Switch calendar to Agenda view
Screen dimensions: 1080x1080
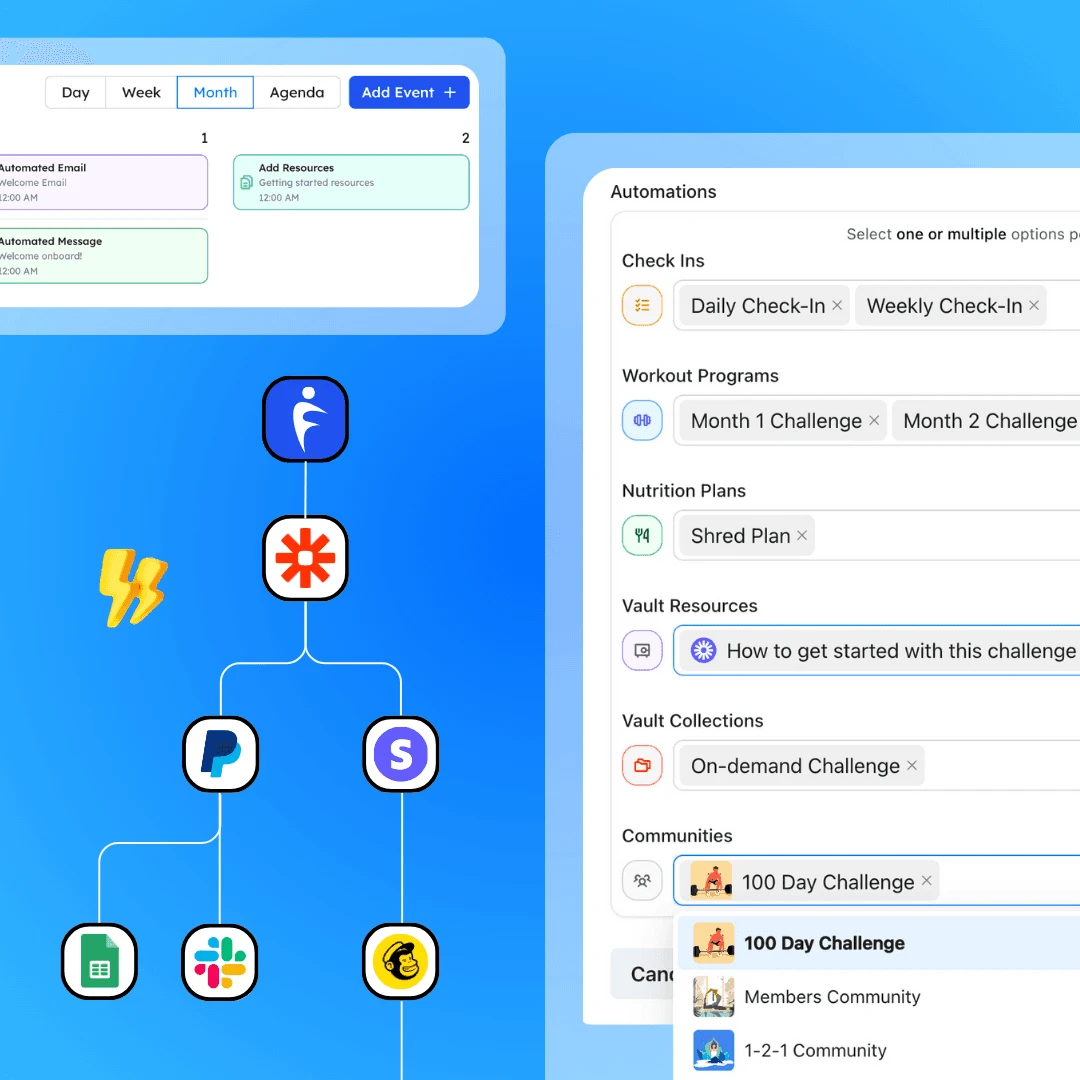pyautogui.click(x=297, y=92)
